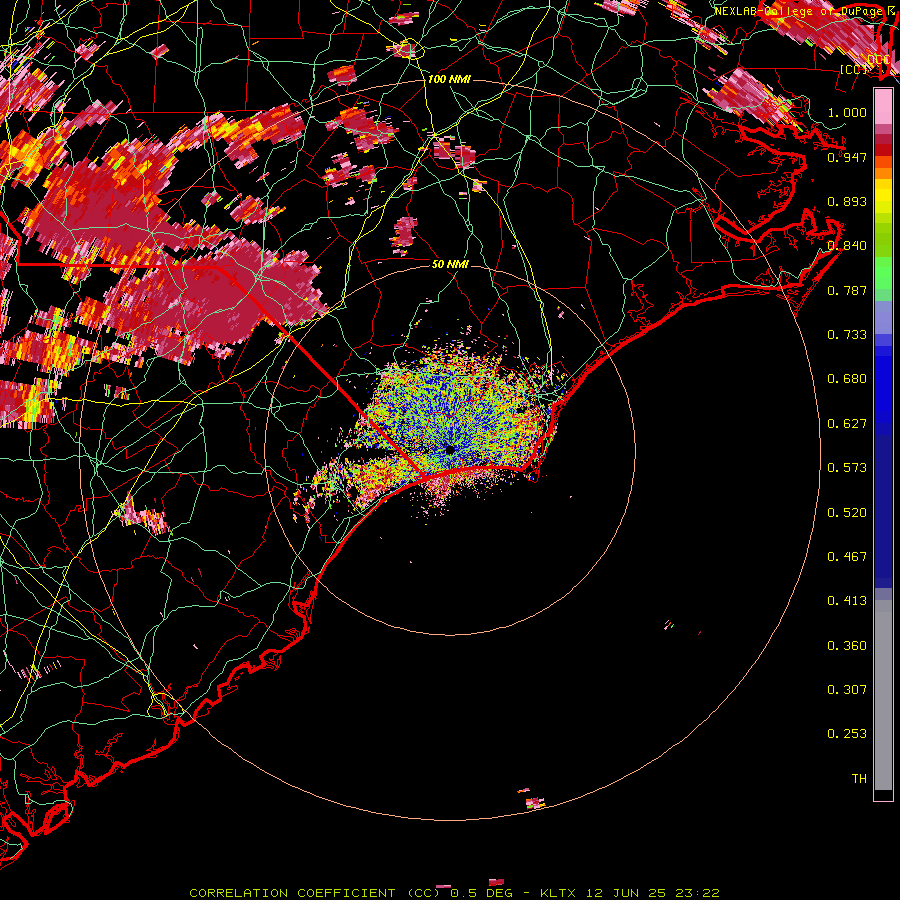
Task: Select the 0.893 value on the color scale
Action: point(847,201)
